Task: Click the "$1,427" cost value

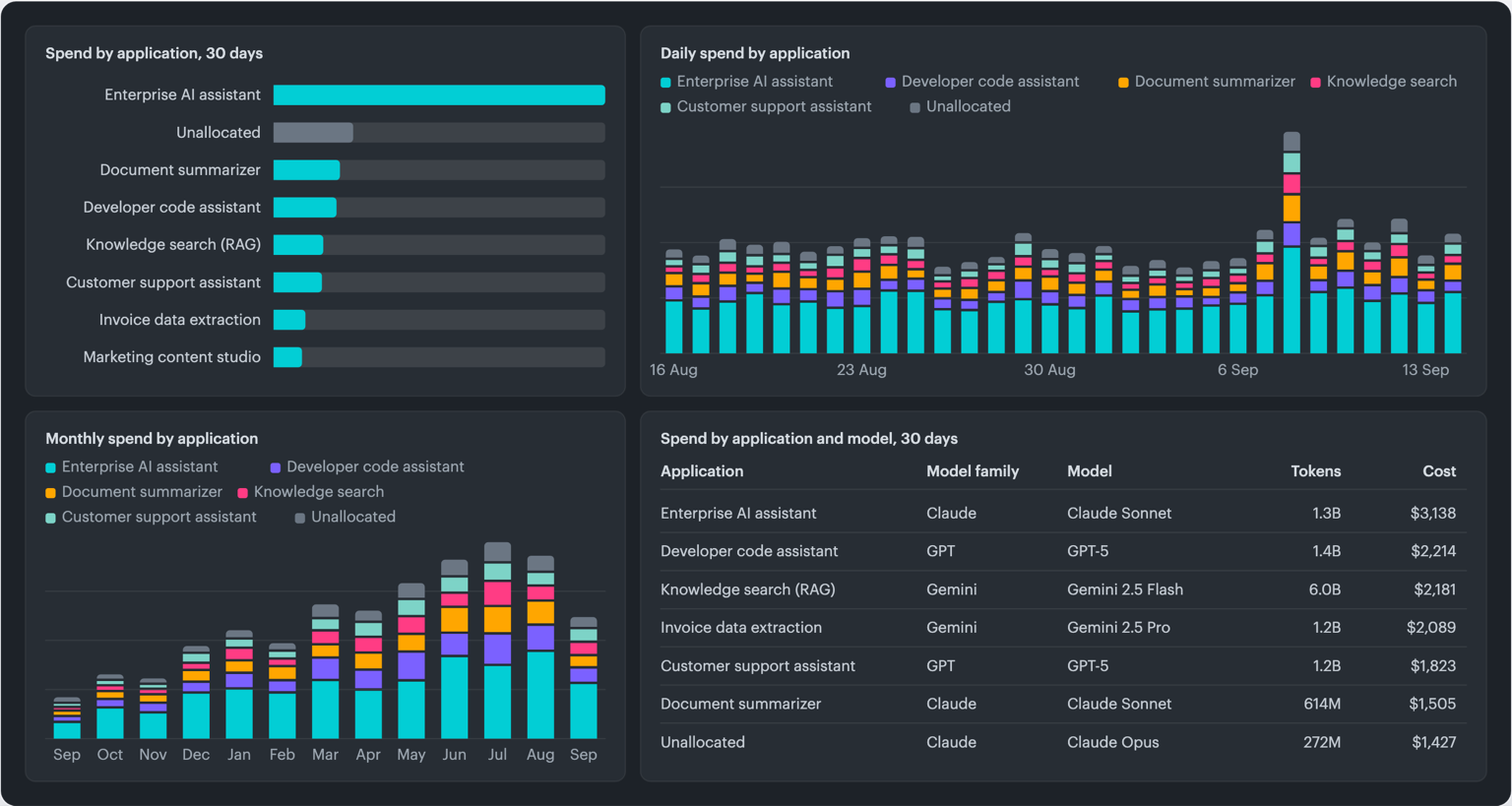Action: pyautogui.click(x=1432, y=742)
